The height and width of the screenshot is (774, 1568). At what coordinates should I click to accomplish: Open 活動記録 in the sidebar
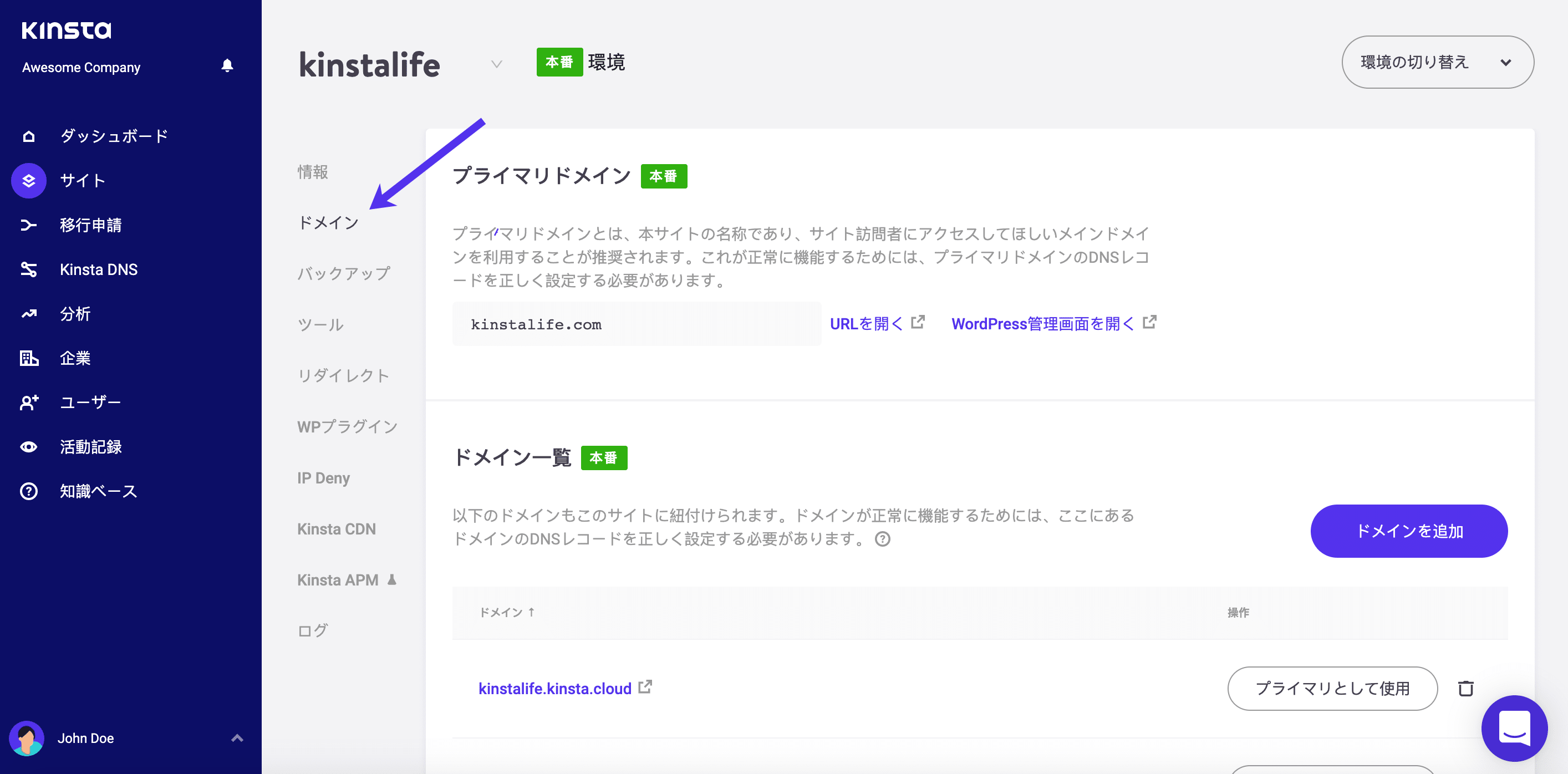coord(91,447)
